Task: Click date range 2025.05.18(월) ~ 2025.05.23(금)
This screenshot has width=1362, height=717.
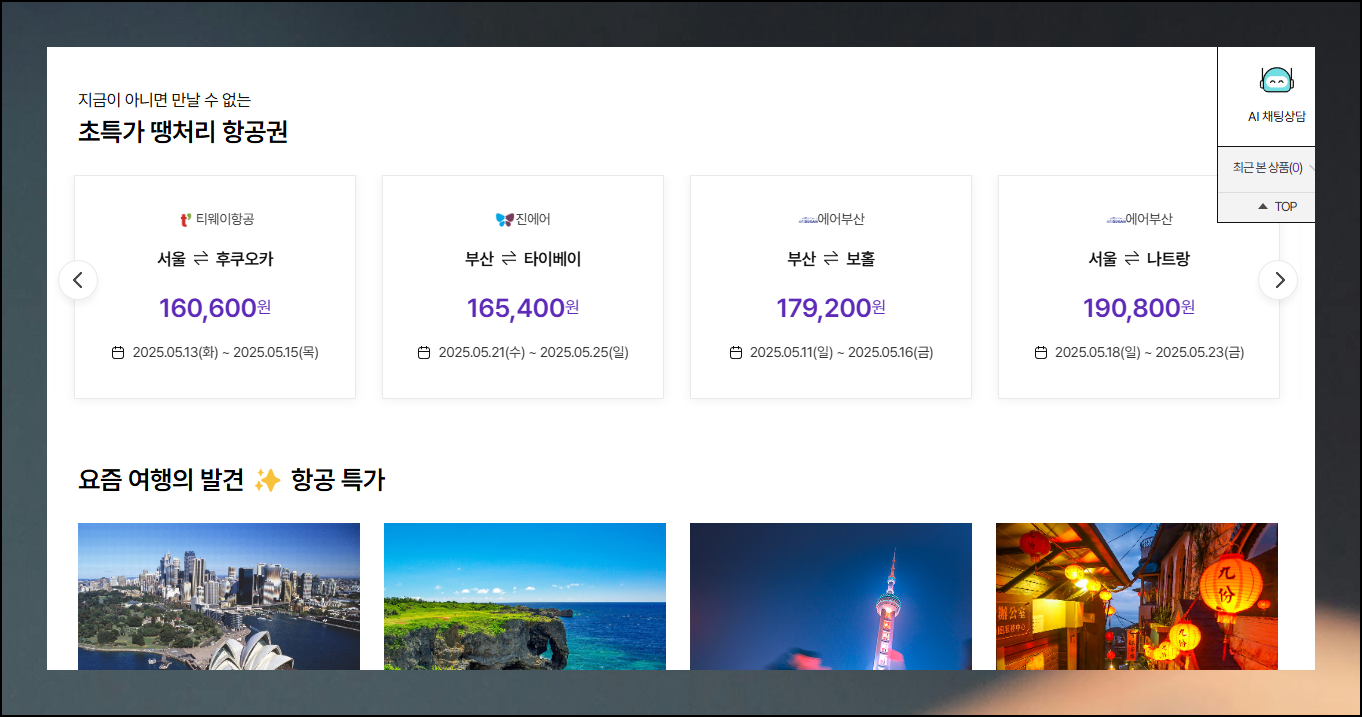Action: pyautogui.click(x=1150, y=352)
